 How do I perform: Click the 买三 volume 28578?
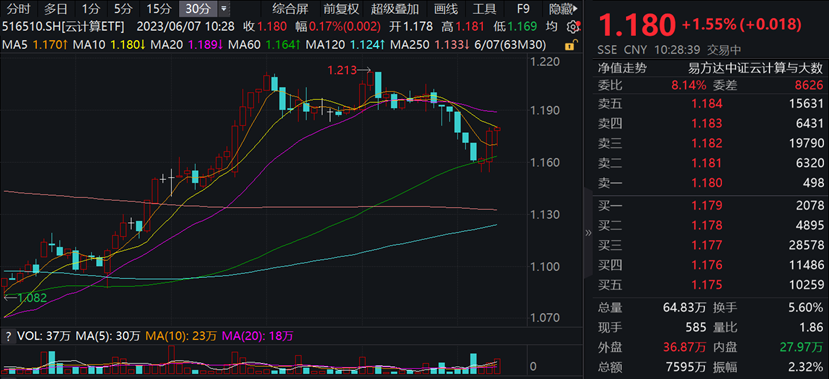click(x=807, y=245)
